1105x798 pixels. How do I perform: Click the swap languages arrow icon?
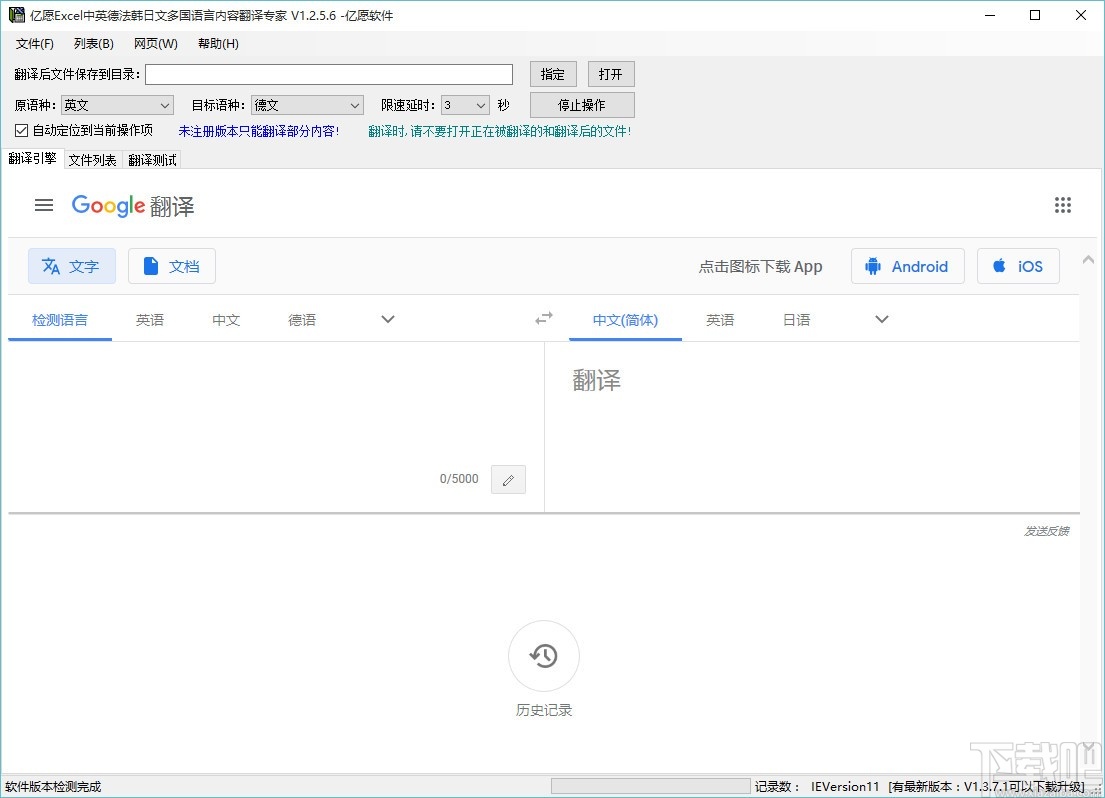coord(543,318)
